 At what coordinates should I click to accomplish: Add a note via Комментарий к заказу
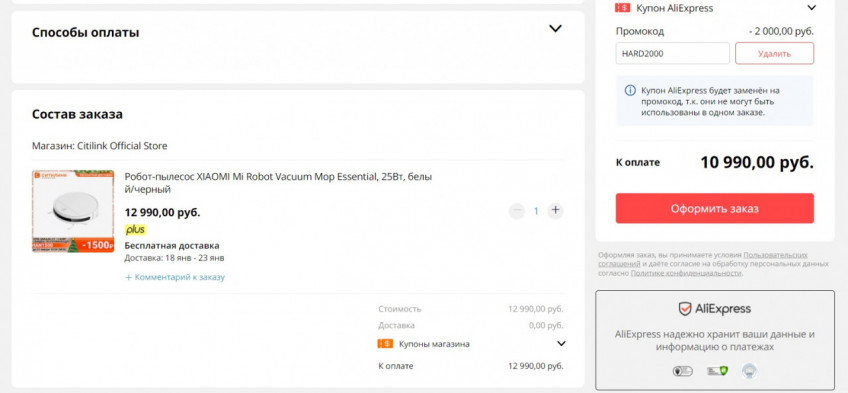coord(175,277)
